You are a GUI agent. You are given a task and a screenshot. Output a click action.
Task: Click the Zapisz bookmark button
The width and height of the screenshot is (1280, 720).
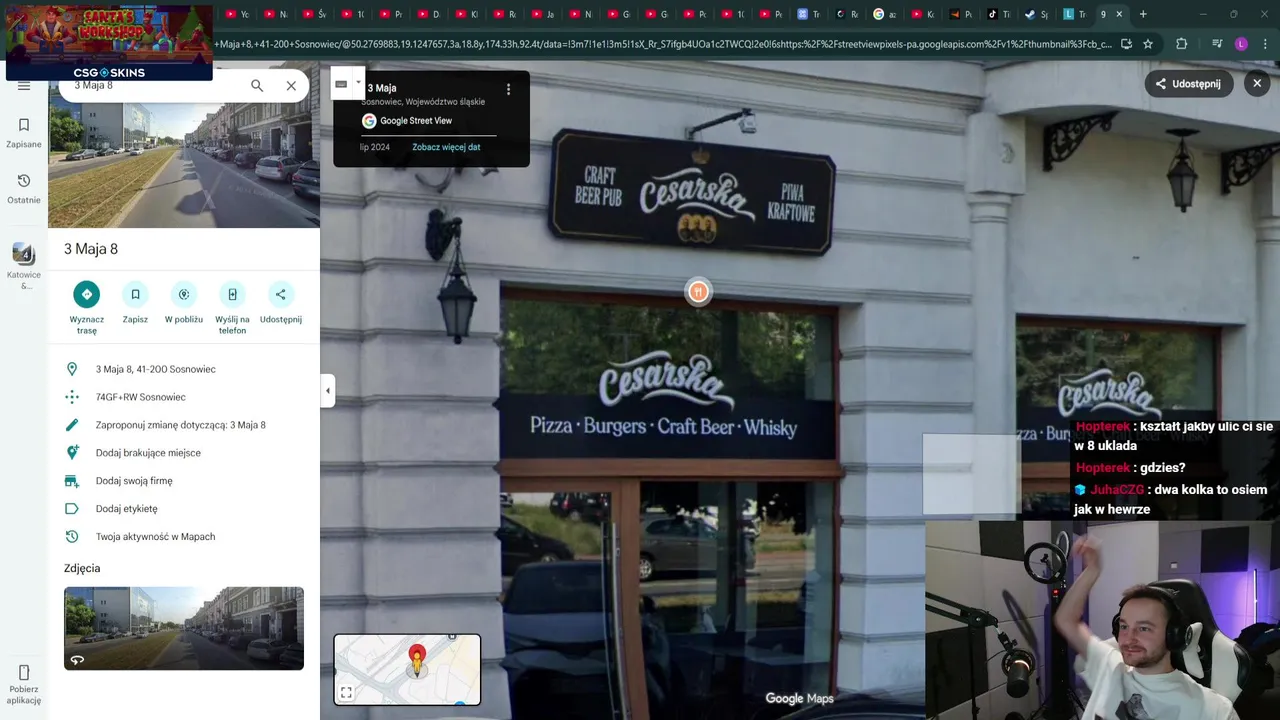coord(135,303)
